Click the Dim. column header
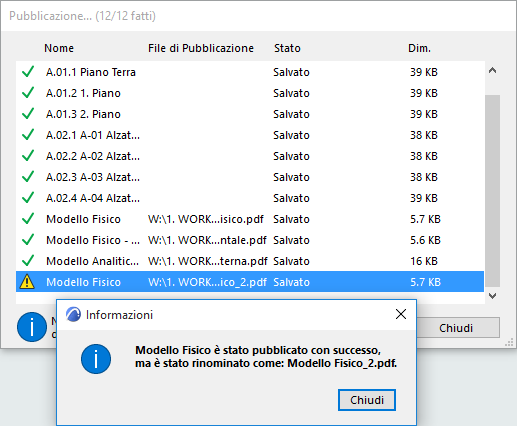The width and height of the screenshot is (517, 426). (x=419, y=48)
